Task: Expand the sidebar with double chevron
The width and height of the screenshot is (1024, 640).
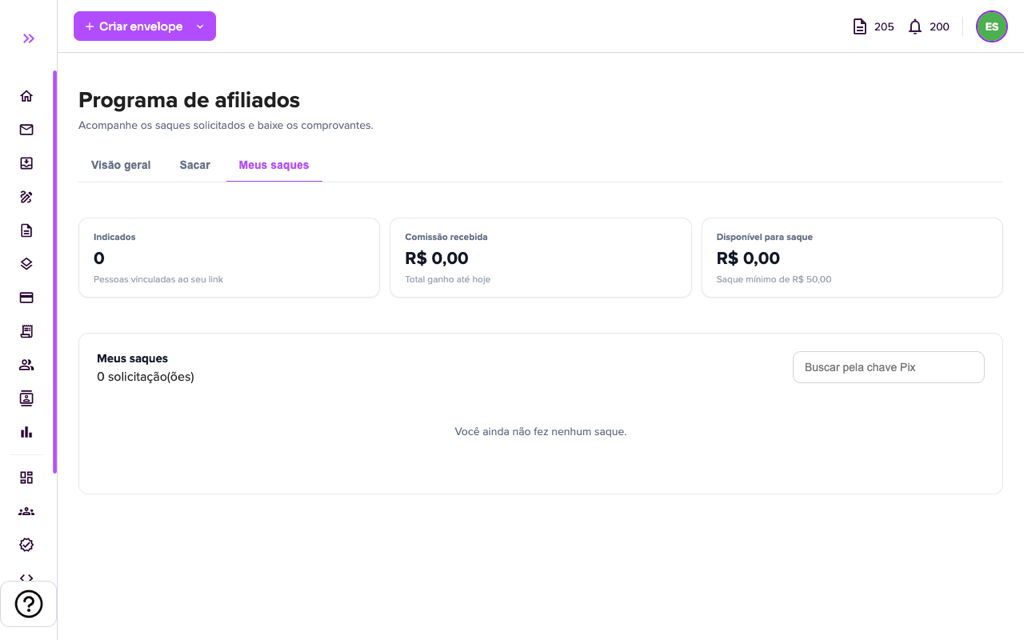Action: pos(28,39)
